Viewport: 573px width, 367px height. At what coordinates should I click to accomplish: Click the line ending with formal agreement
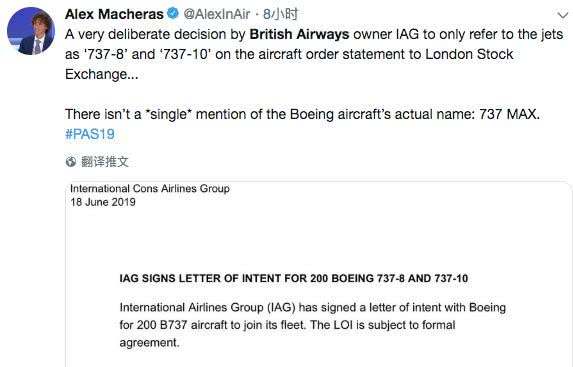tap(287, 325)
